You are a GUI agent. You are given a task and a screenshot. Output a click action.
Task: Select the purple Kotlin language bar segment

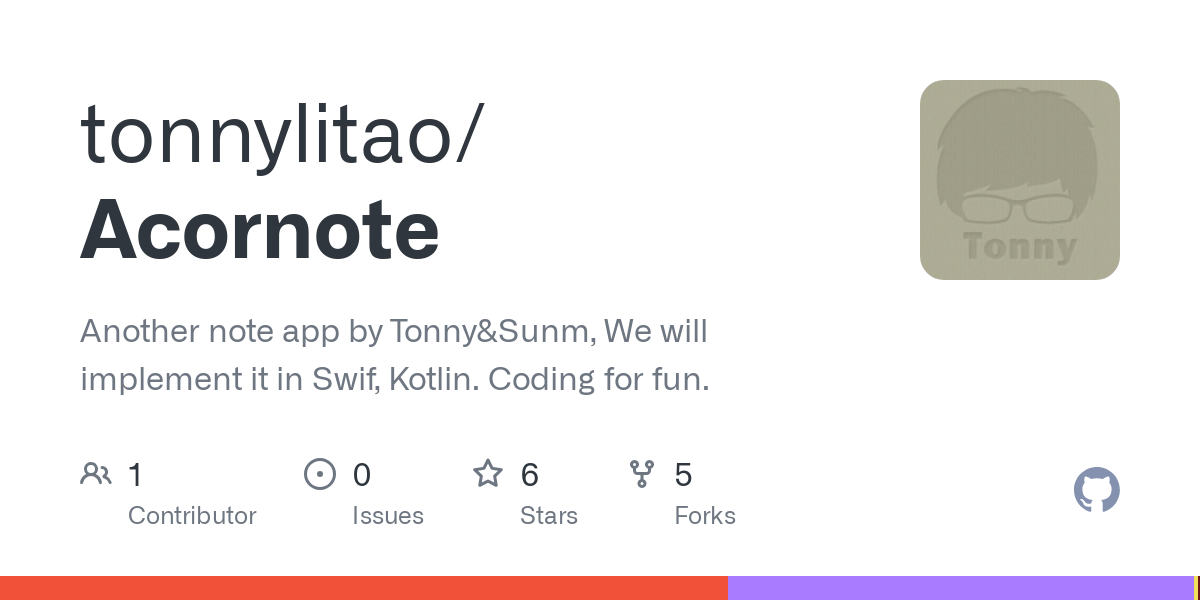[x=961, y=588]
